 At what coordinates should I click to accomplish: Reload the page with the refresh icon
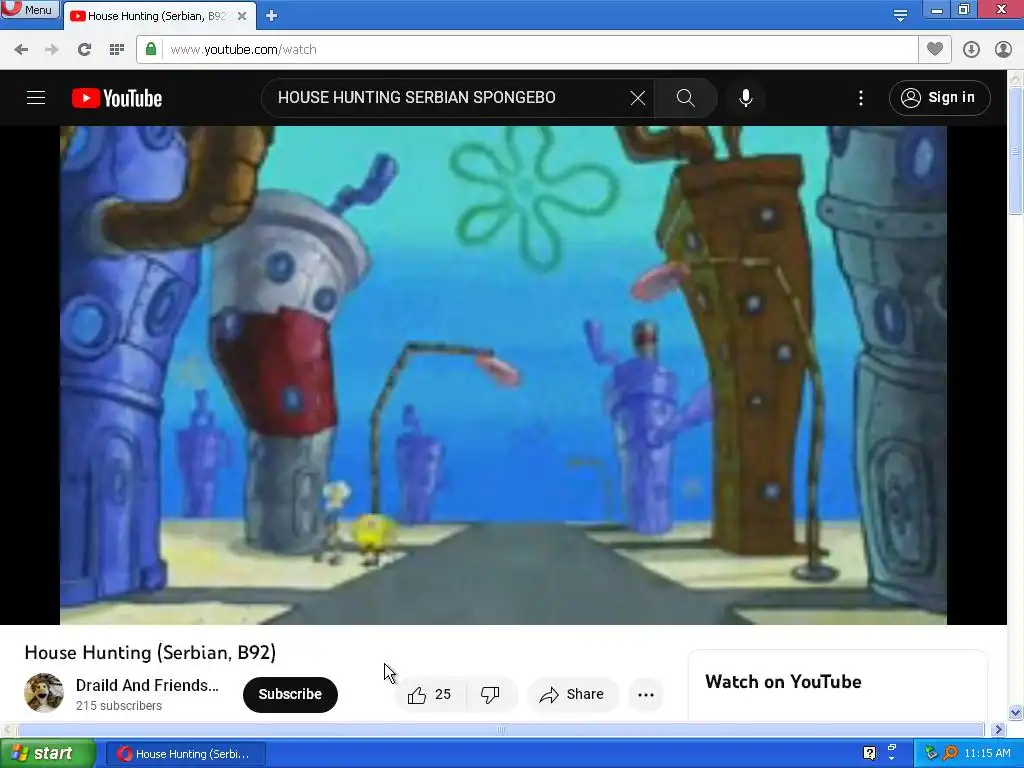pyautogui.click(x=84, y=50)
